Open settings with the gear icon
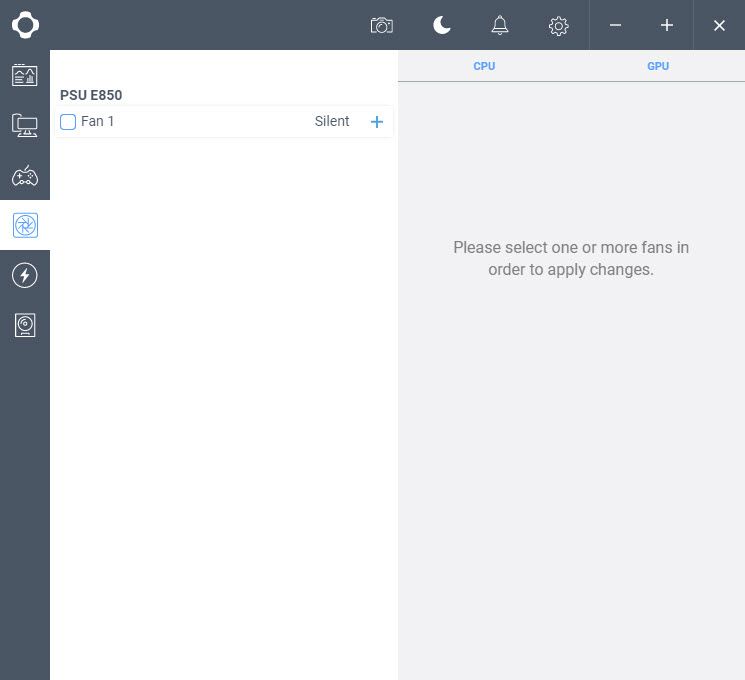The image size is (745, 680). pyautogui.click(x=558, y=26)
